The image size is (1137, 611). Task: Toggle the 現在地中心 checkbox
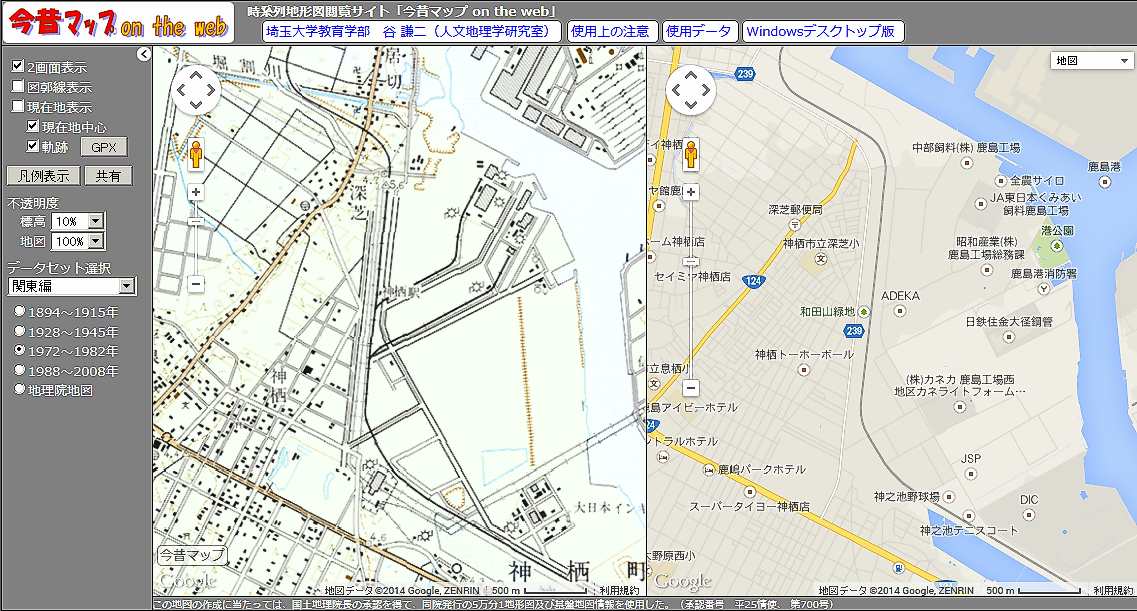pyautogui.click(x=32, y=126)
